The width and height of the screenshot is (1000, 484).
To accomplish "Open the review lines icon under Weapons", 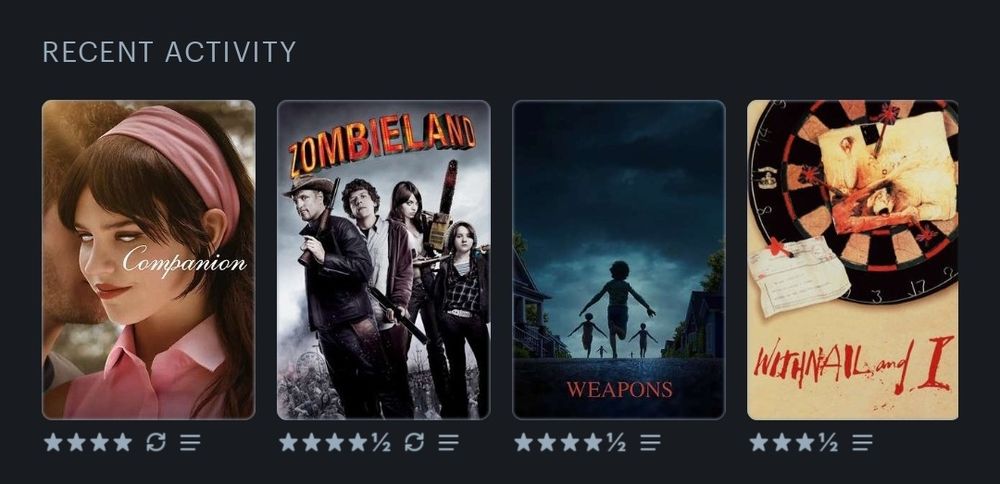I will click(651, 442).
